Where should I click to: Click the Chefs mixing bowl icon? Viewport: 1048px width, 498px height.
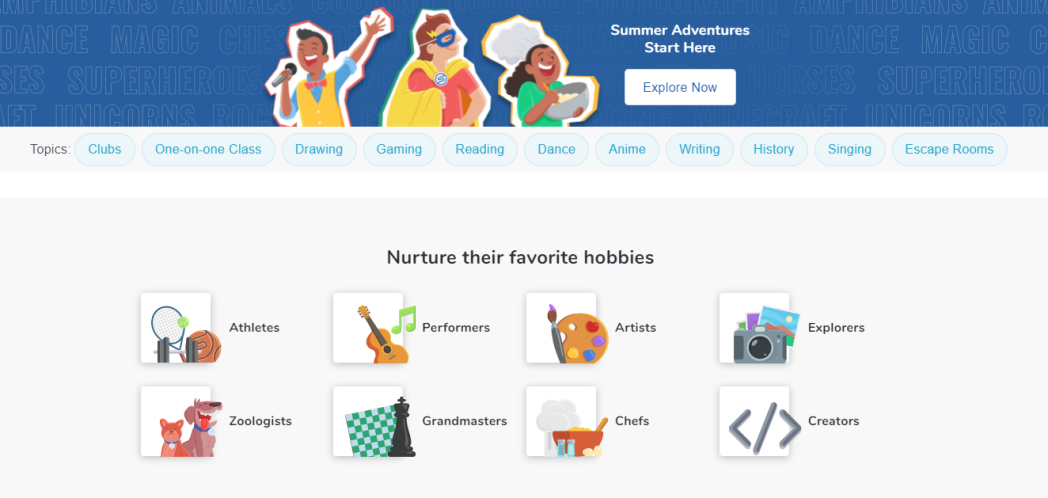pyautogui.click(x=566, y=422)
